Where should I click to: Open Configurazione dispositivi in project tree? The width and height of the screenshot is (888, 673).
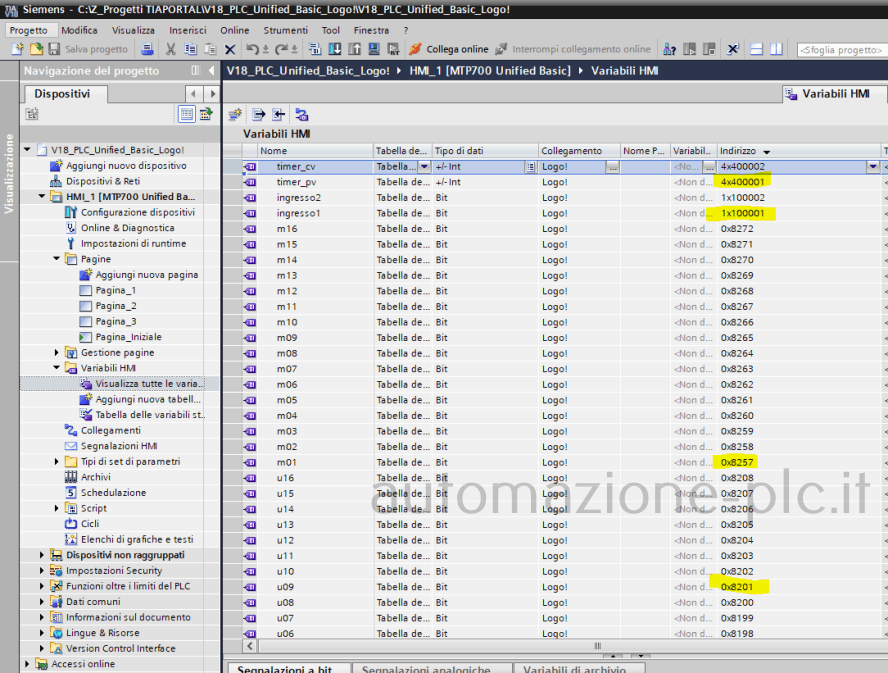(137, 212)
